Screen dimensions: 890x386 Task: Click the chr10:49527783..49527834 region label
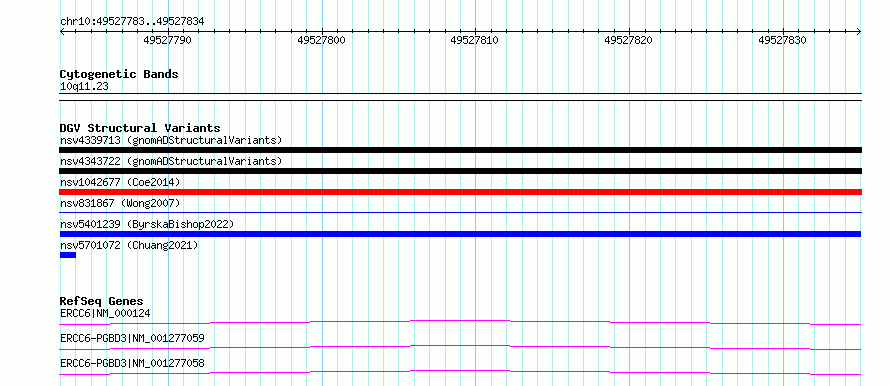[132, 21]
